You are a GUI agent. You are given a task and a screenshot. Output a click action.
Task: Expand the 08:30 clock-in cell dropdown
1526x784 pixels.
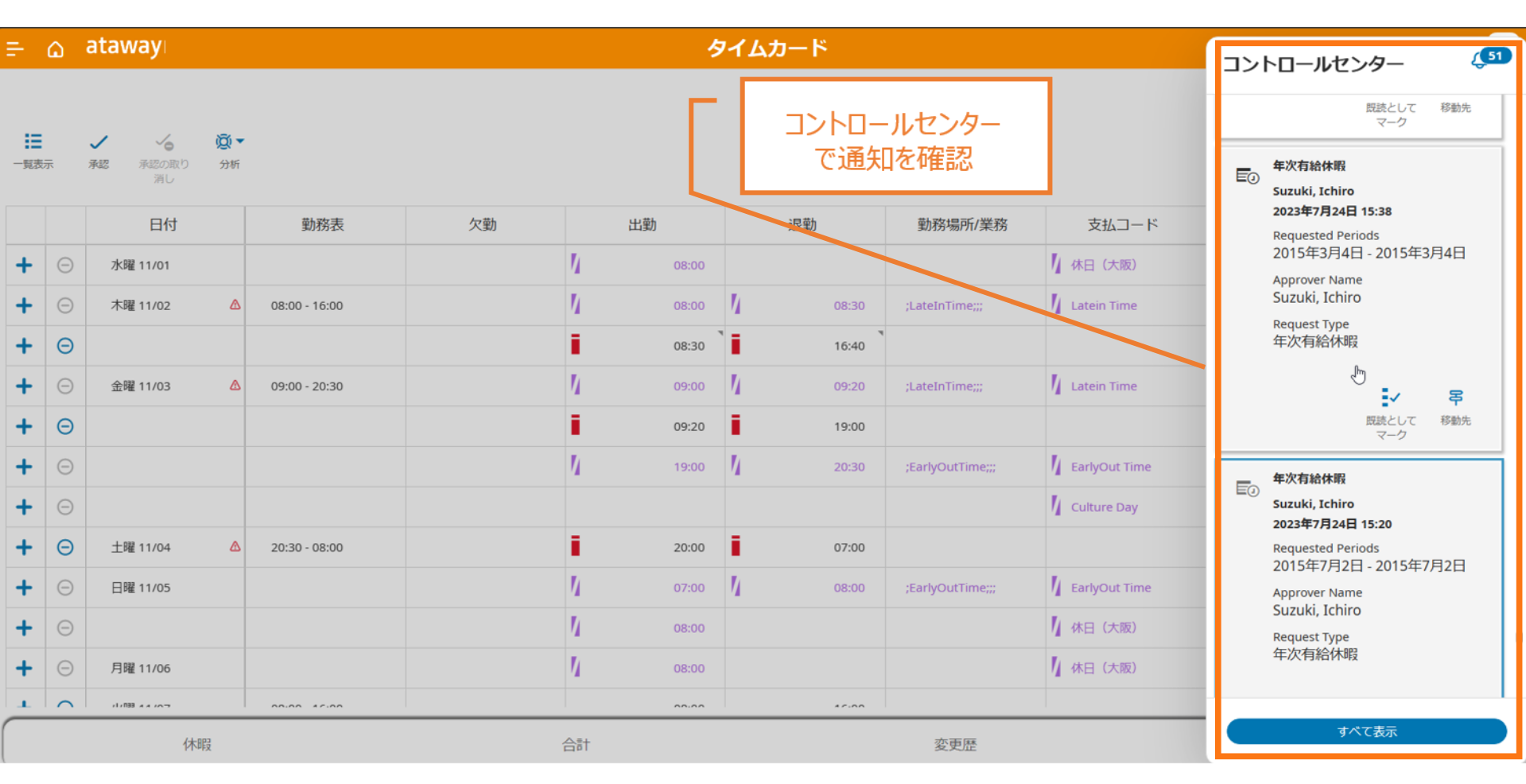coord(720,333)
